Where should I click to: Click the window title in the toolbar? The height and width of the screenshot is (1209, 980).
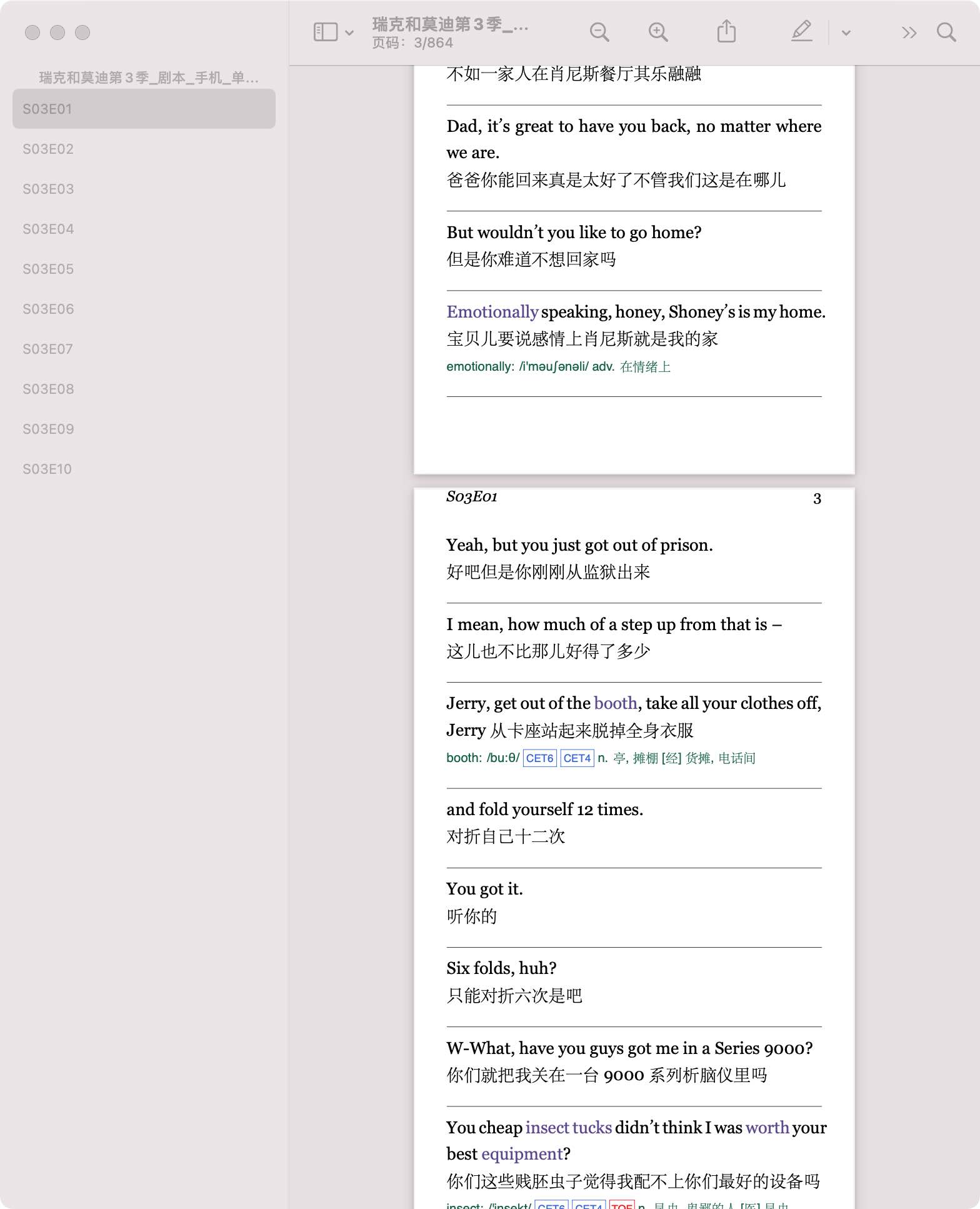click(x=450, y=24)
